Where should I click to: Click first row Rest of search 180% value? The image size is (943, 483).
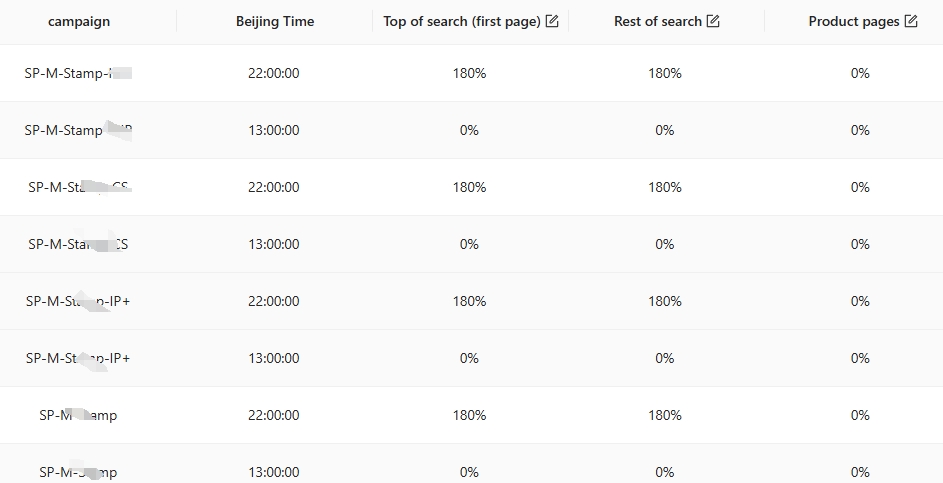click(x=665, y=73)
